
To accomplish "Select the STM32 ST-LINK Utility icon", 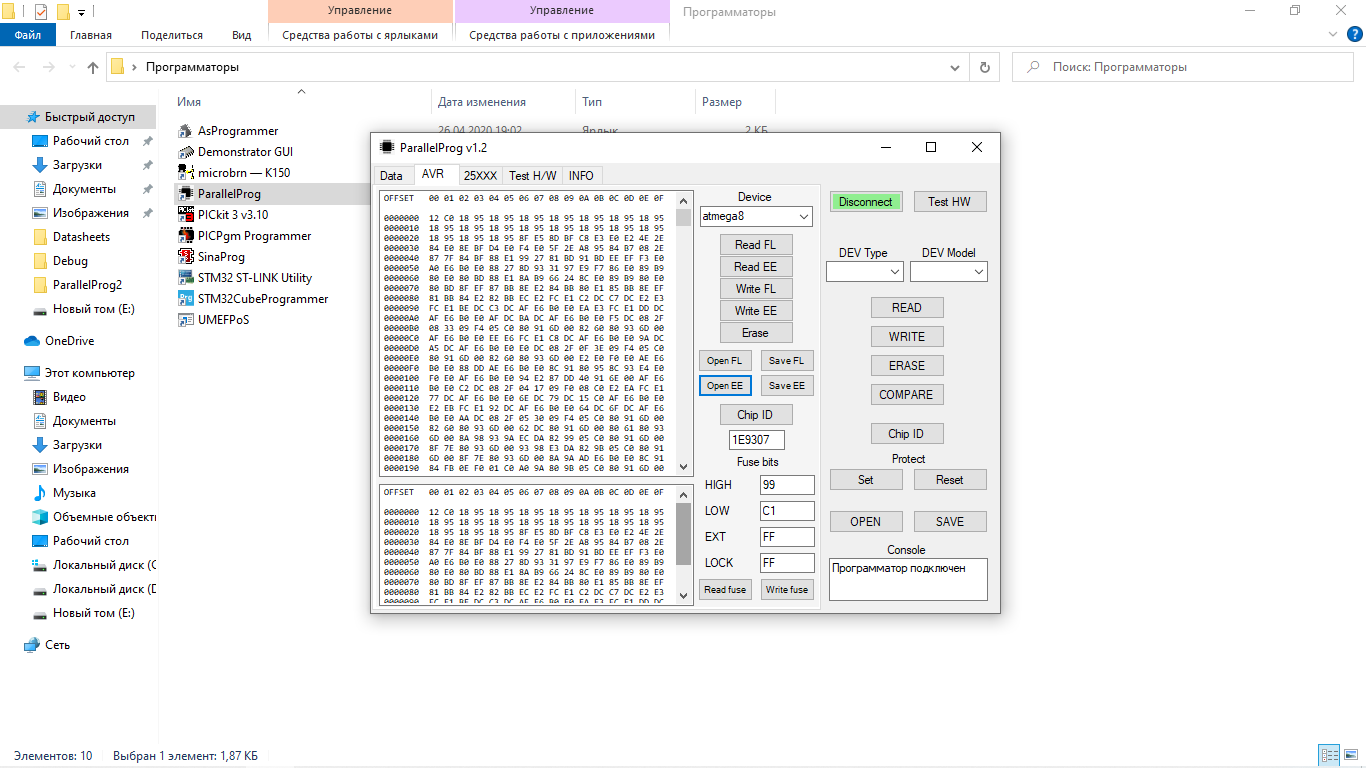I will click(186, 278).
